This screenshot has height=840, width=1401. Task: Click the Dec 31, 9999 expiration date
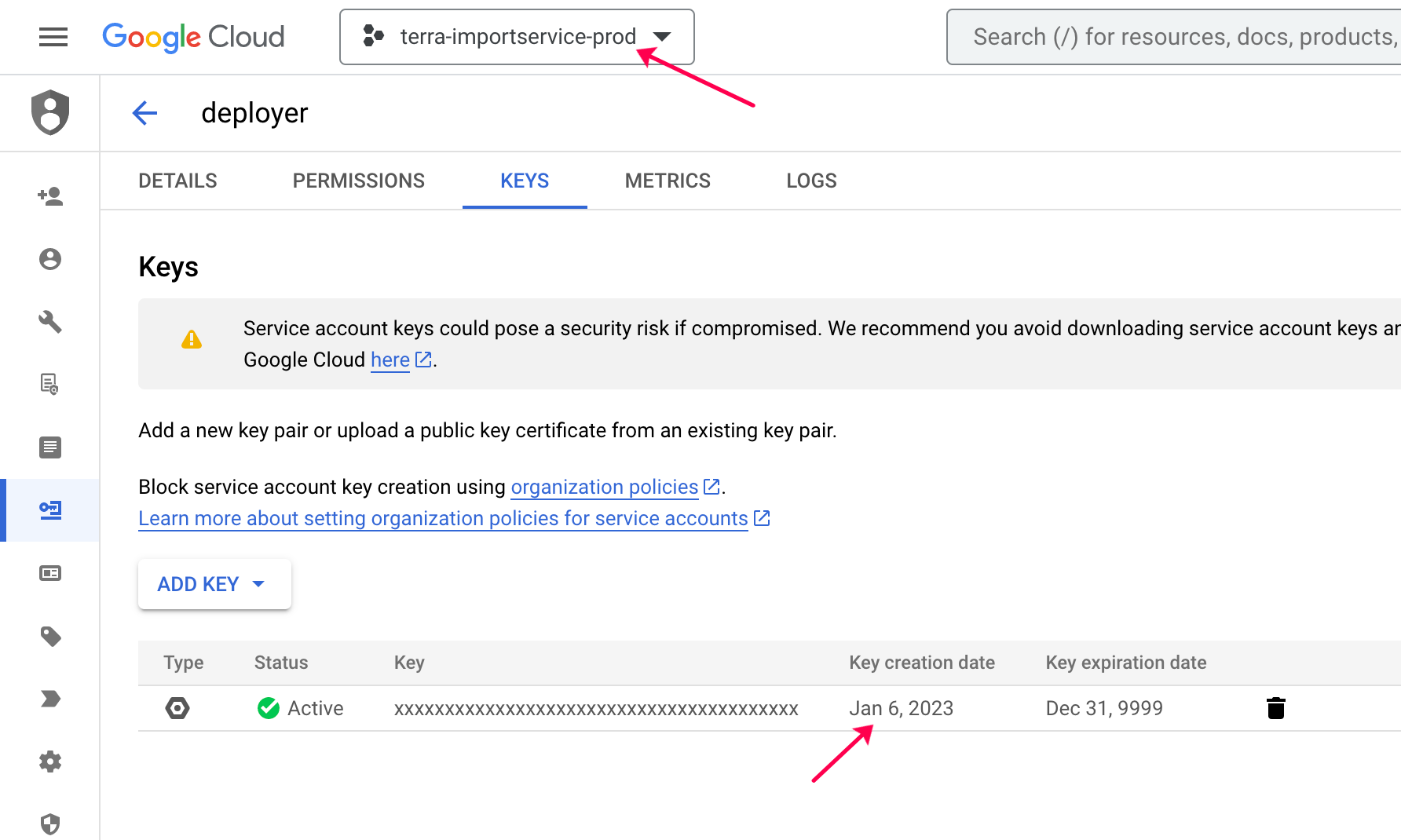(1104, 708)
